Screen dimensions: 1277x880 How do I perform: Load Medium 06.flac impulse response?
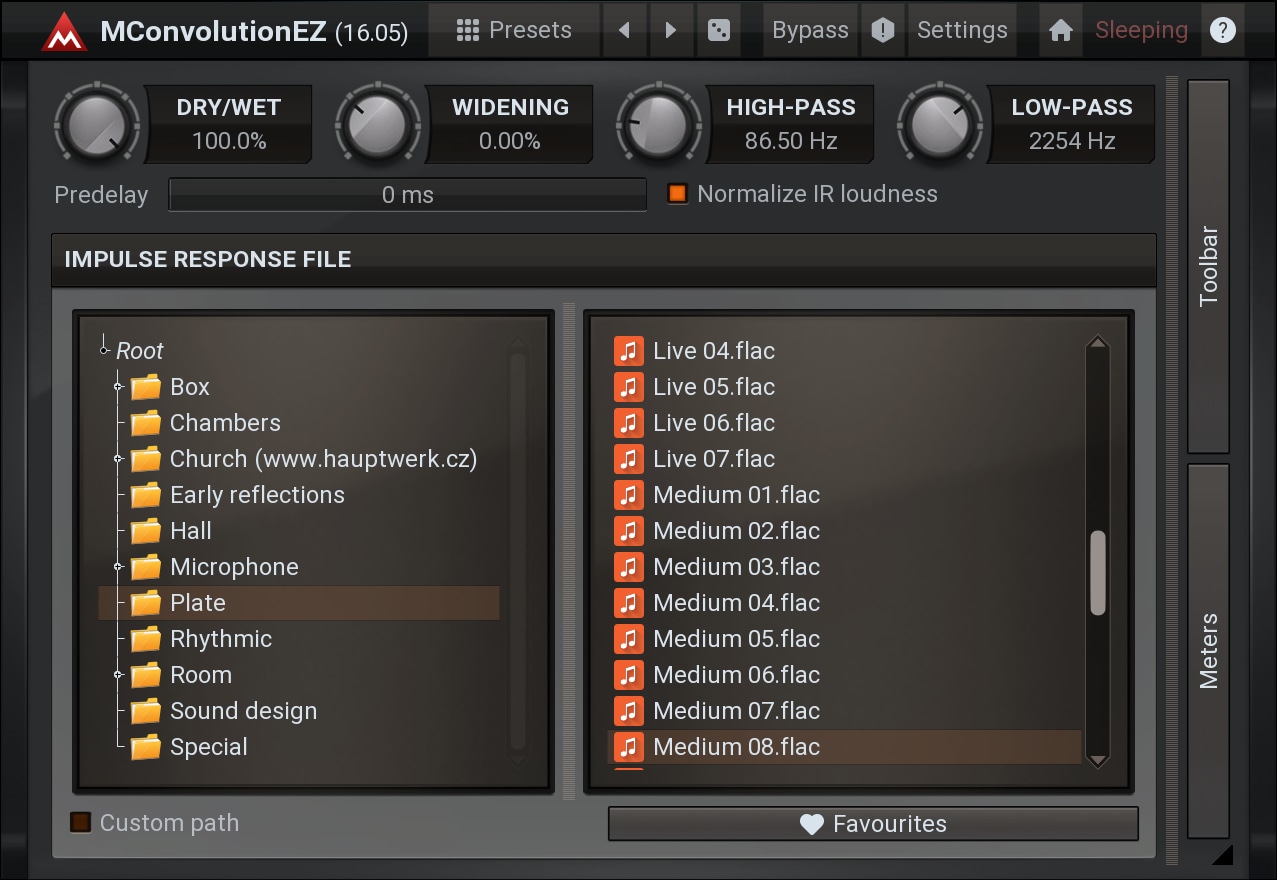845,675
